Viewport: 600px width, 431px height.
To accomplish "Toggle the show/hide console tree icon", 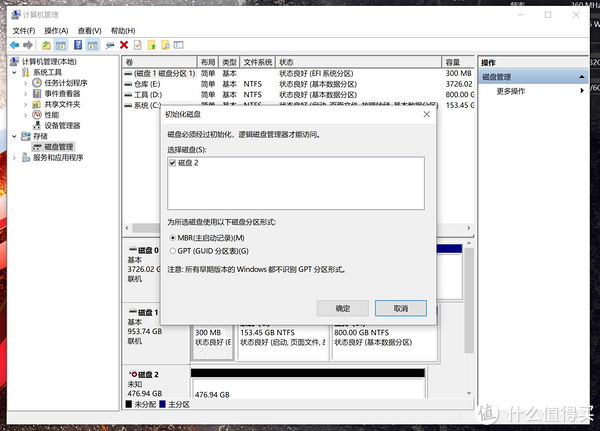I will tap(60, 45).
